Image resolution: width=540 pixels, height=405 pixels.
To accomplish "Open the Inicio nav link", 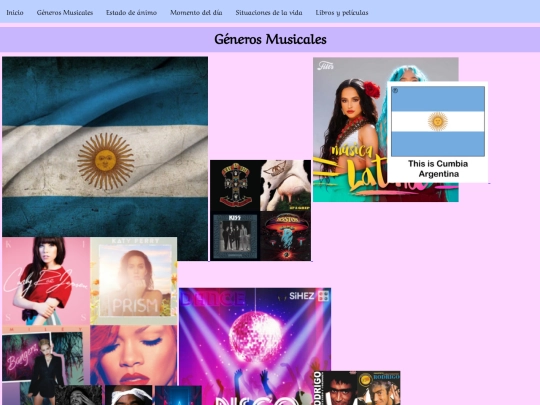I will tap(15, 12).
